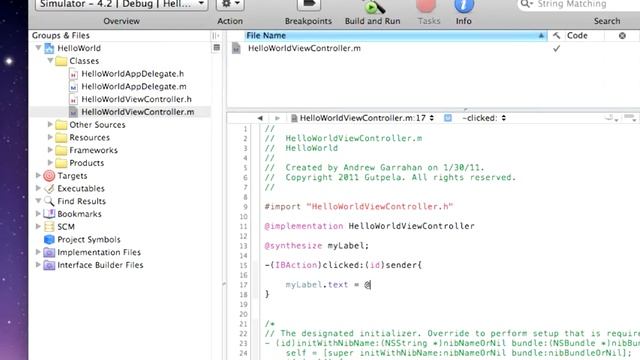The width and height of the screenshot is (640, 360).
Task: Click the Products folder icon
Action: tap(61, 162)
